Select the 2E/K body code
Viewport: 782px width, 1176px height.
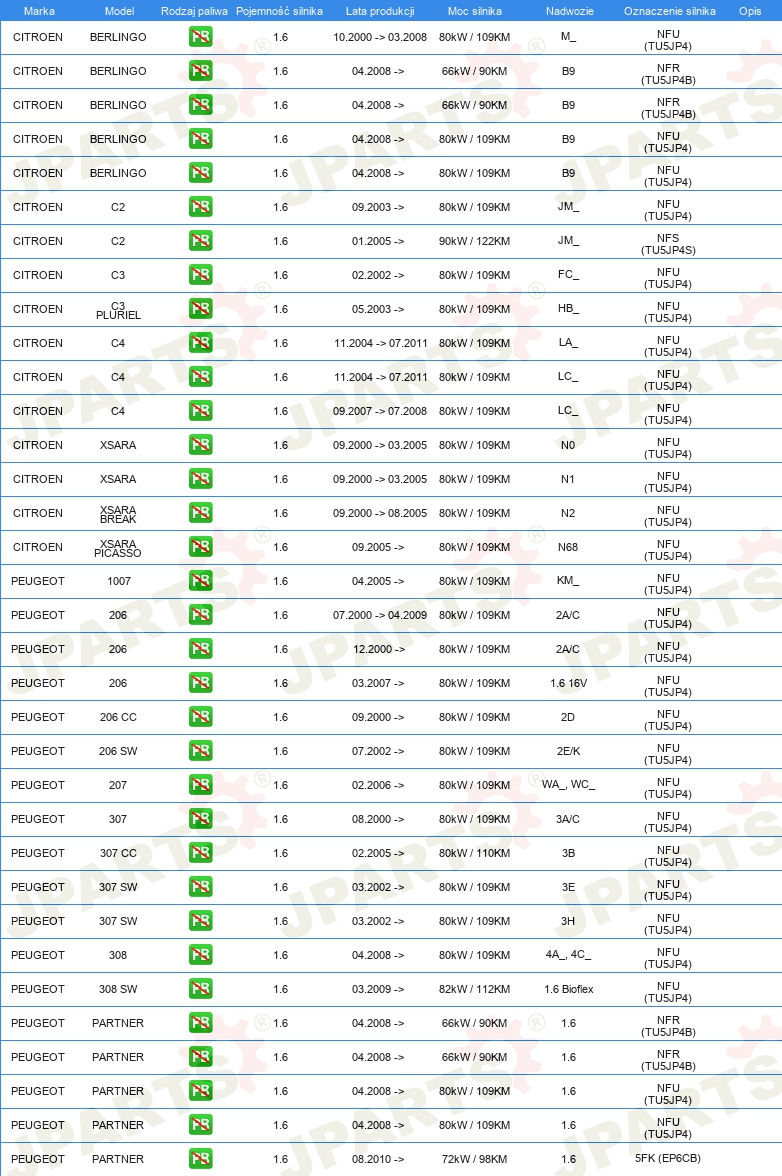point(568,751)
